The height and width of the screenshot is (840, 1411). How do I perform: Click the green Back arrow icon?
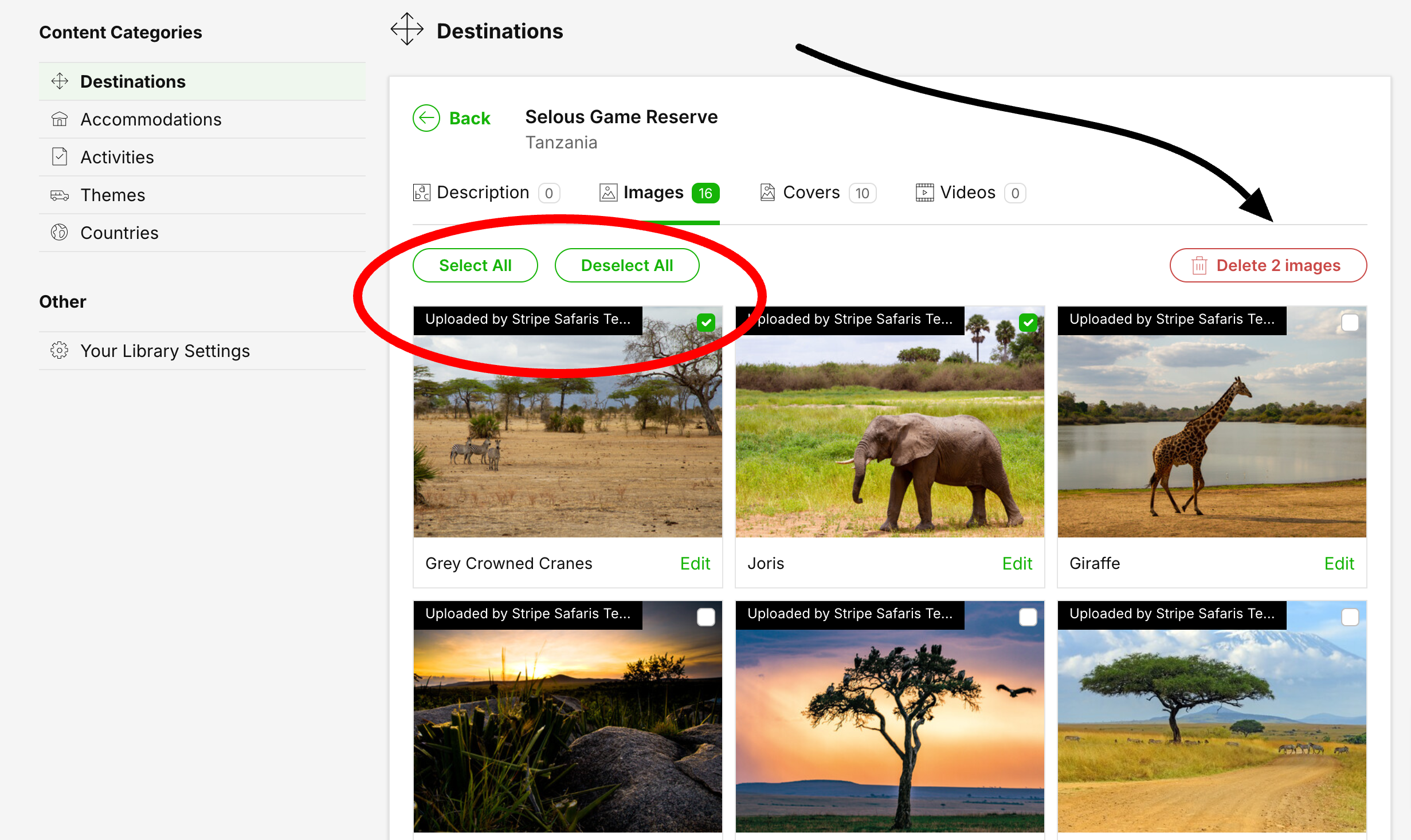[x=426, y=118]
